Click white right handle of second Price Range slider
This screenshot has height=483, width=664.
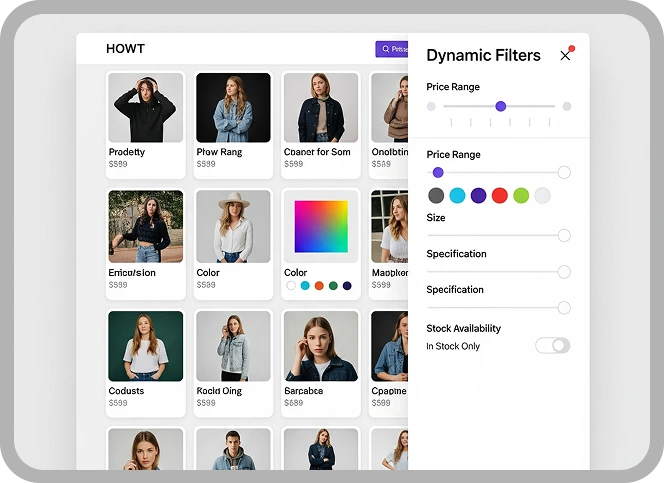coord(564,172)
